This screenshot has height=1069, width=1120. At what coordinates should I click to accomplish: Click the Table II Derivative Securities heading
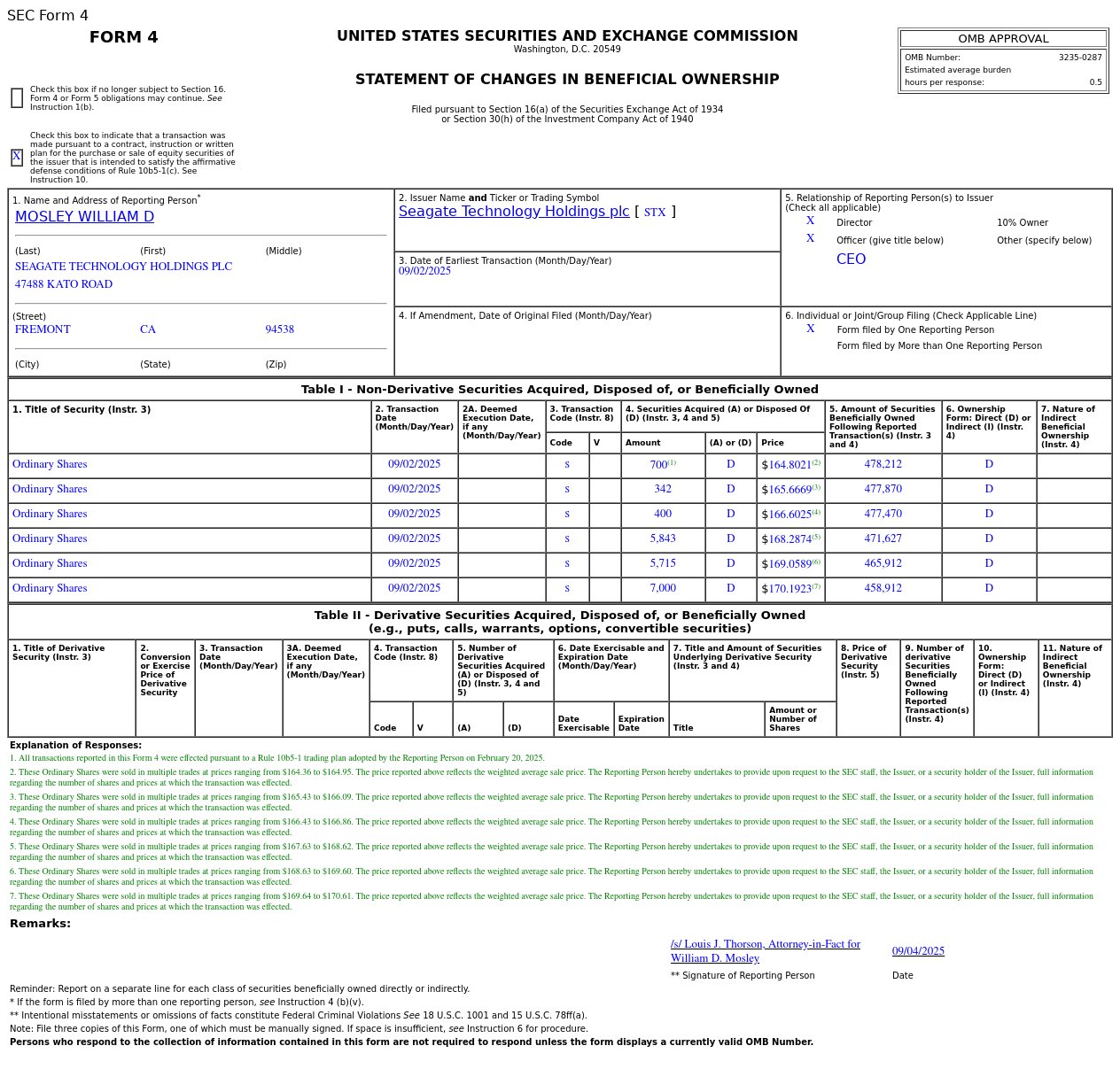click(560, 622)
